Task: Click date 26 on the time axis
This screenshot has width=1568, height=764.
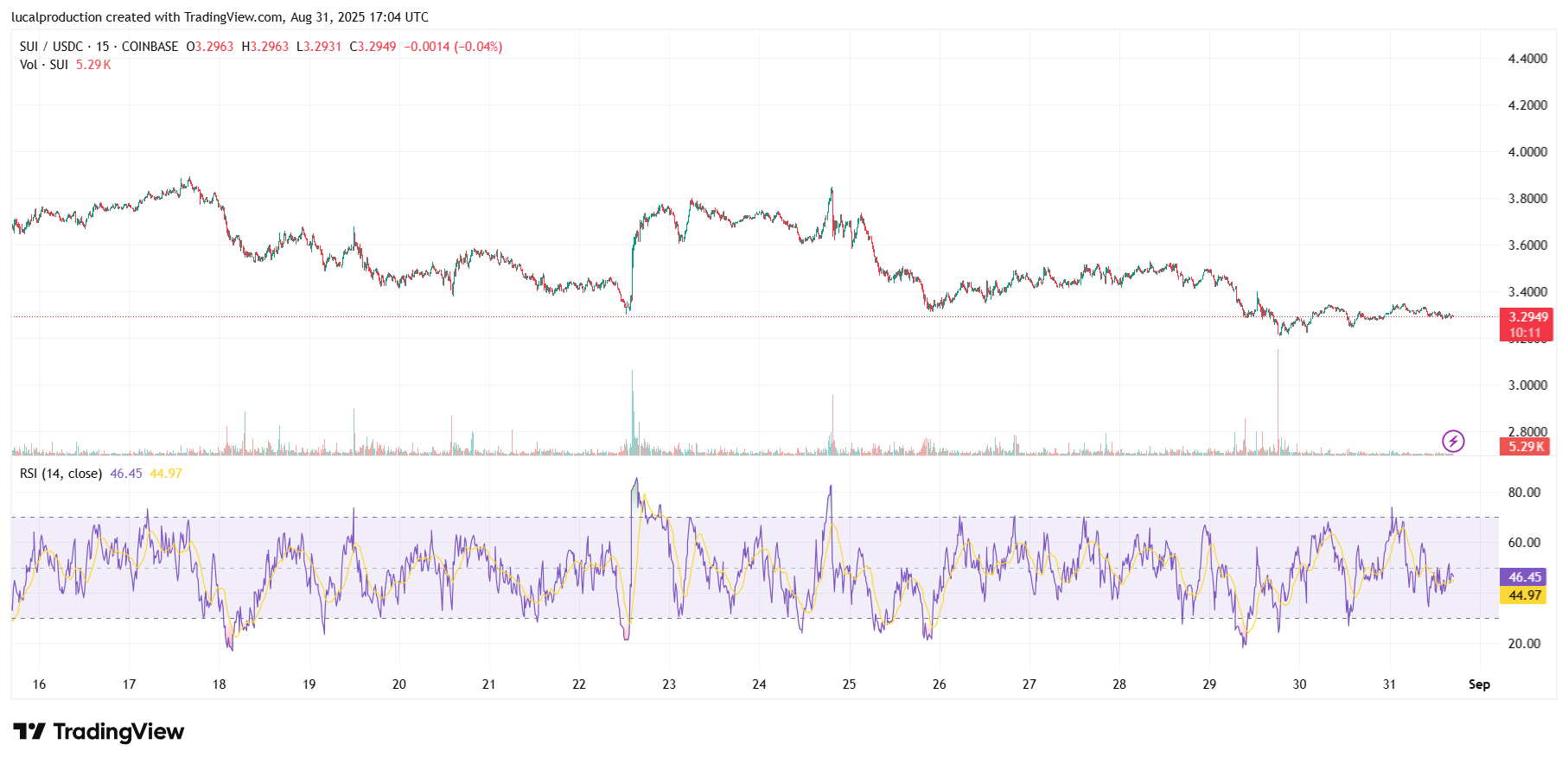Action: tap(940, 684)
